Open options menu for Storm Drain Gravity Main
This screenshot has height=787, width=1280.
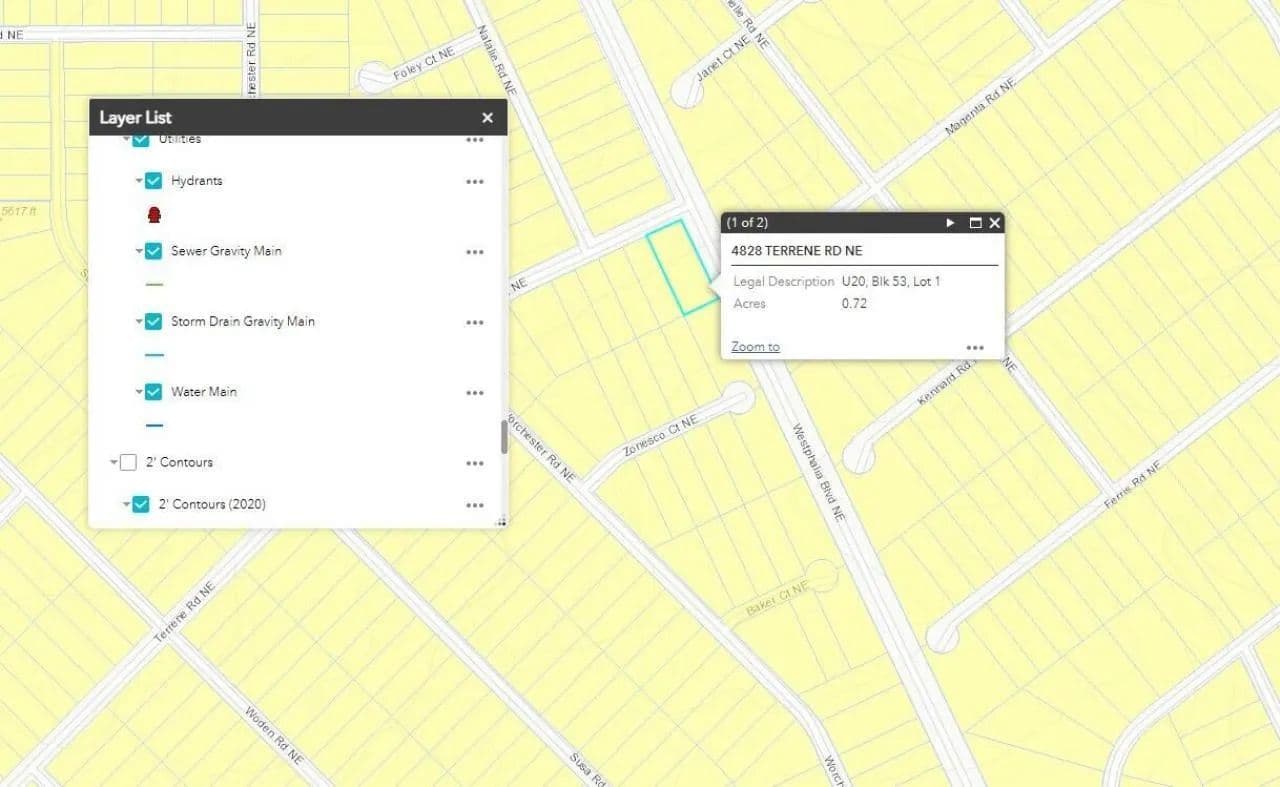pyautogui.click(x=474, y=323)
